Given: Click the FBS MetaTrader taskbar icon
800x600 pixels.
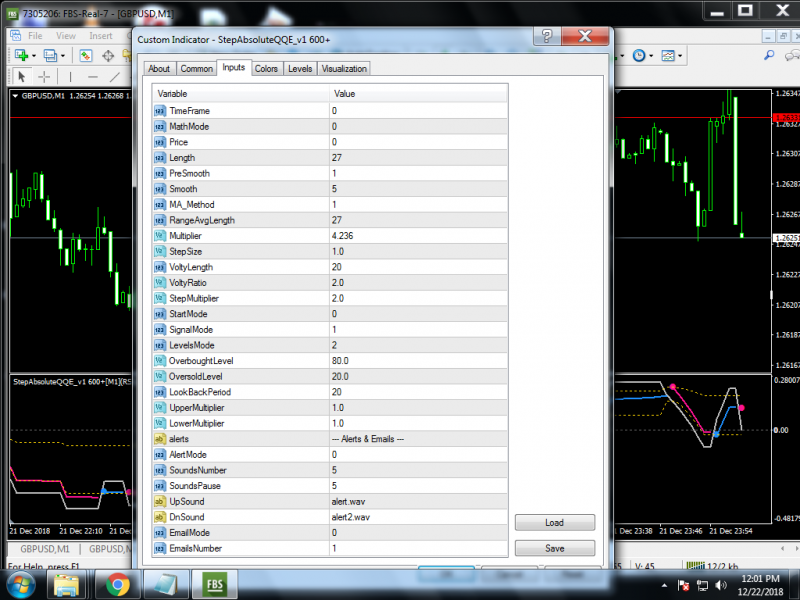Looking at the screenshot, I should 215,585.
